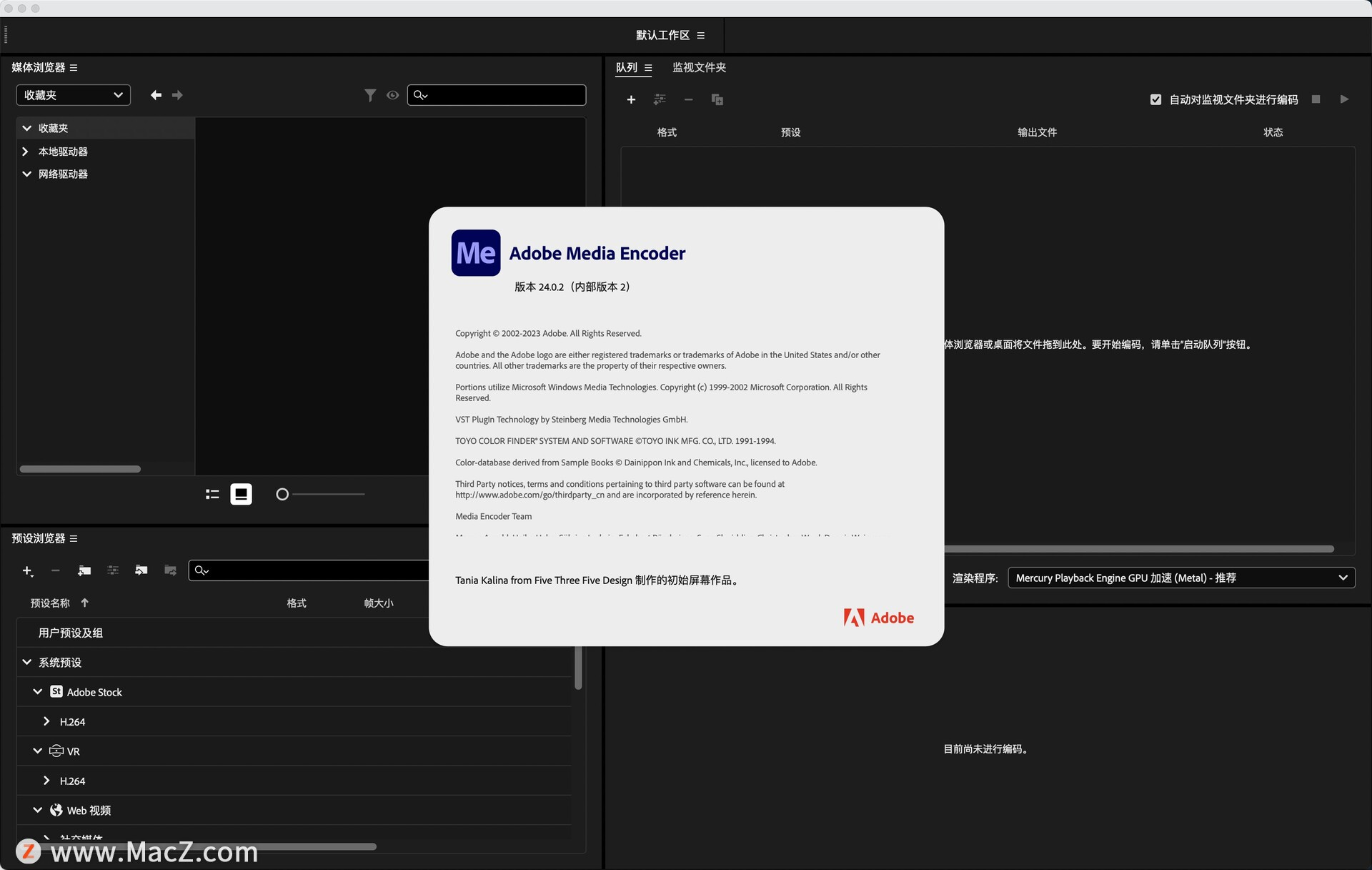Click the queue 格式 column header
This screenshot has height=870, width=1372.
tap(667, 132)
